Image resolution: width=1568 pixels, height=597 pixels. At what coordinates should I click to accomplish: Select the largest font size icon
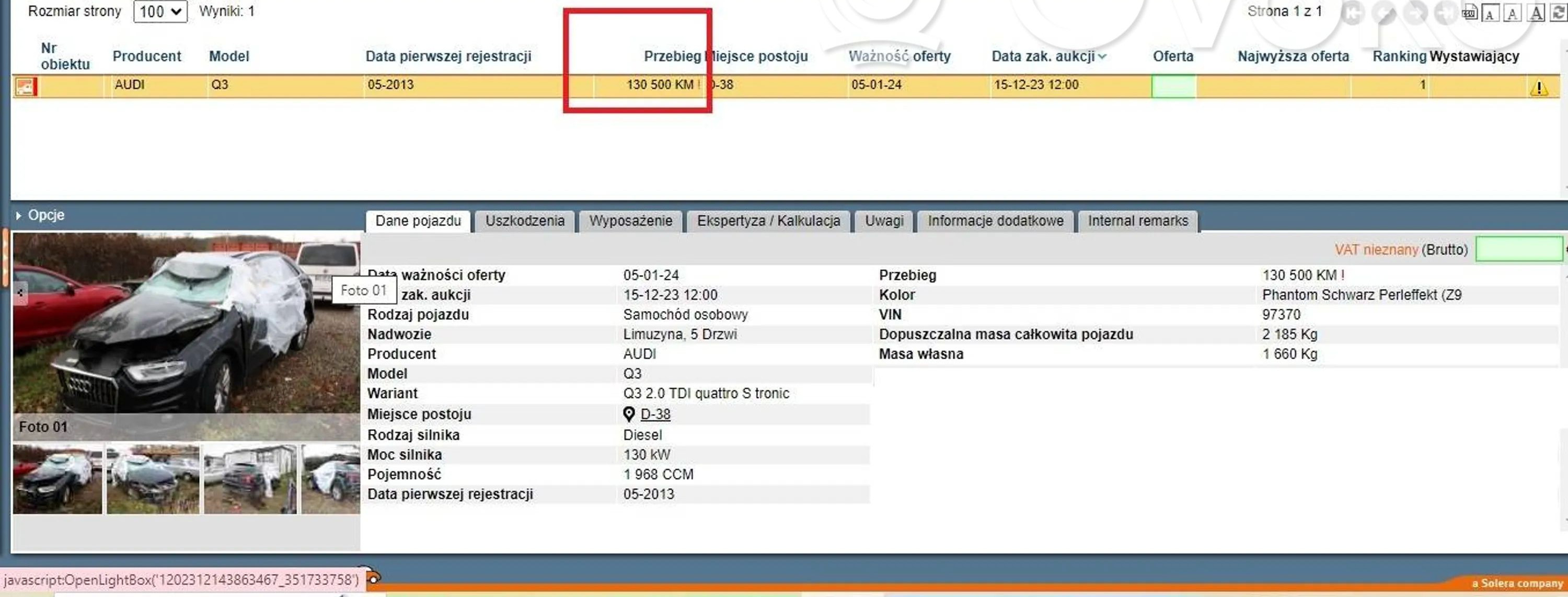pyautogui.click(x=1536, y=12)
